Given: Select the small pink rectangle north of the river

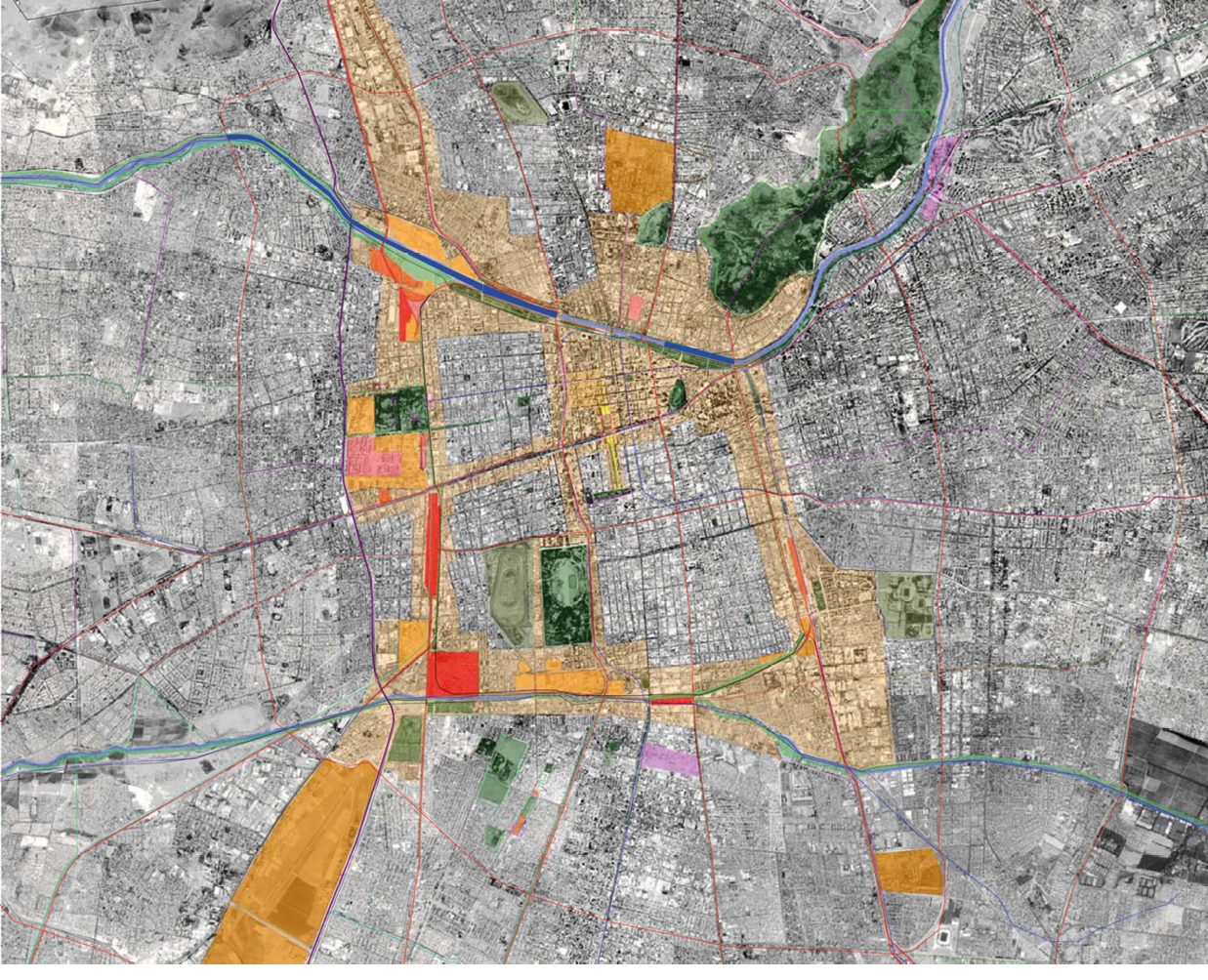Looking at the screenshot, I should (x=638, y=308).
